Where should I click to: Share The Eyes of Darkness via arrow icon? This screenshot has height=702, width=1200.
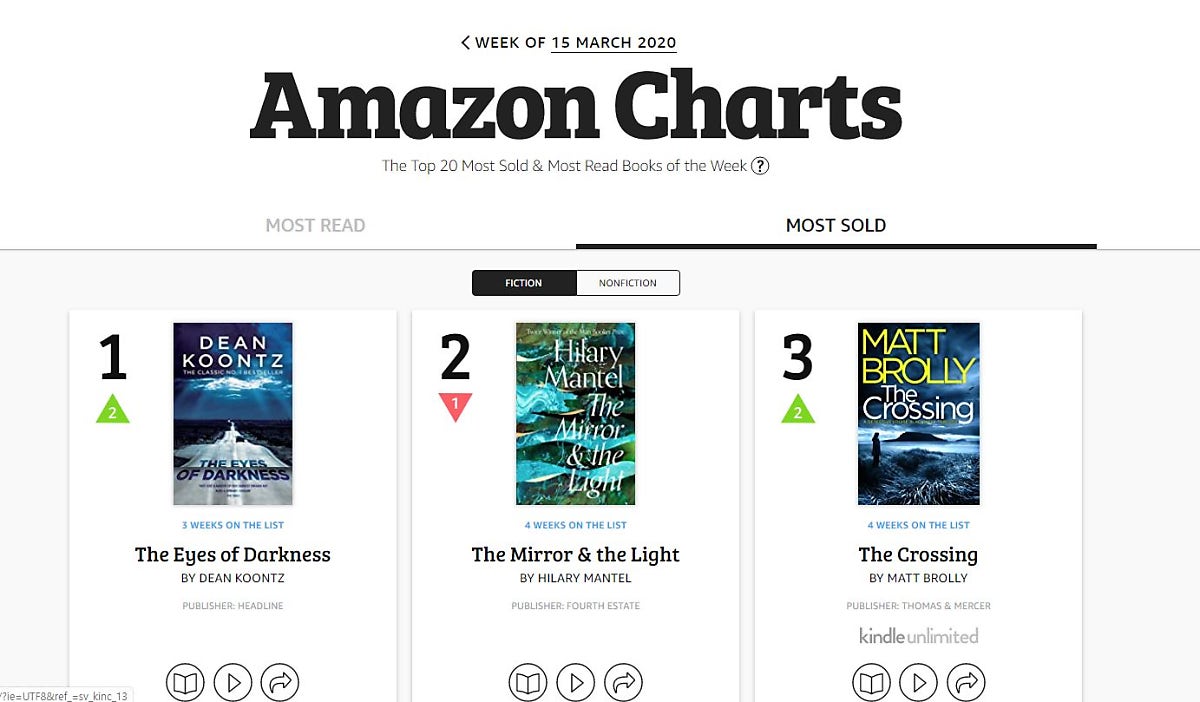[280, 683]
